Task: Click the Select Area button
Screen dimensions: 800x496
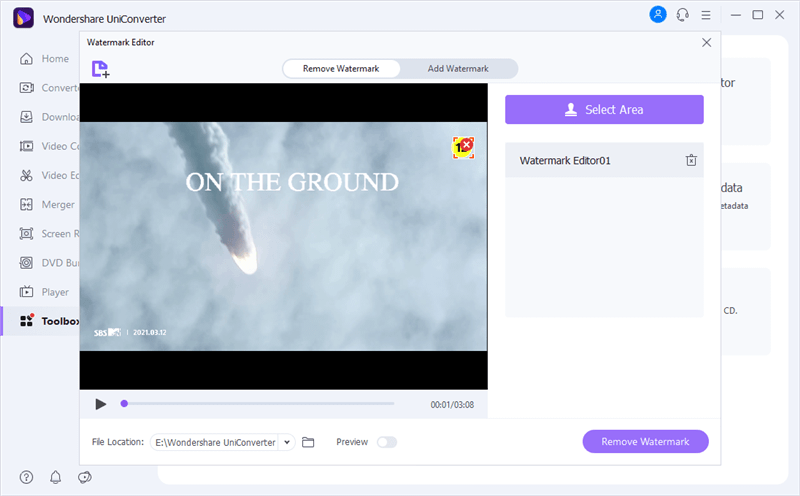Action: (x=604, y=109)
